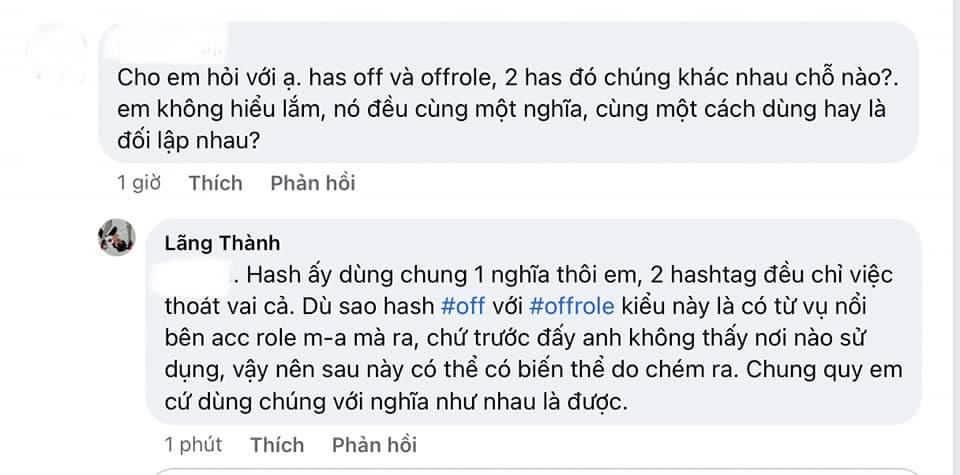Screen dimensions: 960x475
Task: Click the partial comment bubble at bottom edge
Action: pos(540,469)
